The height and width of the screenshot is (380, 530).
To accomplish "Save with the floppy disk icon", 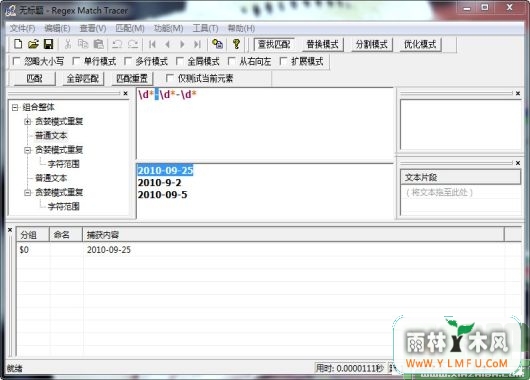I will [48, 44].
